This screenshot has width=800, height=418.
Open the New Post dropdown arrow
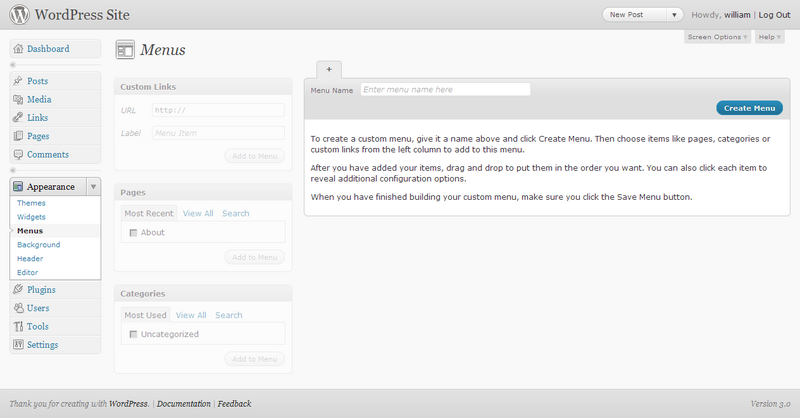point(674,15)
